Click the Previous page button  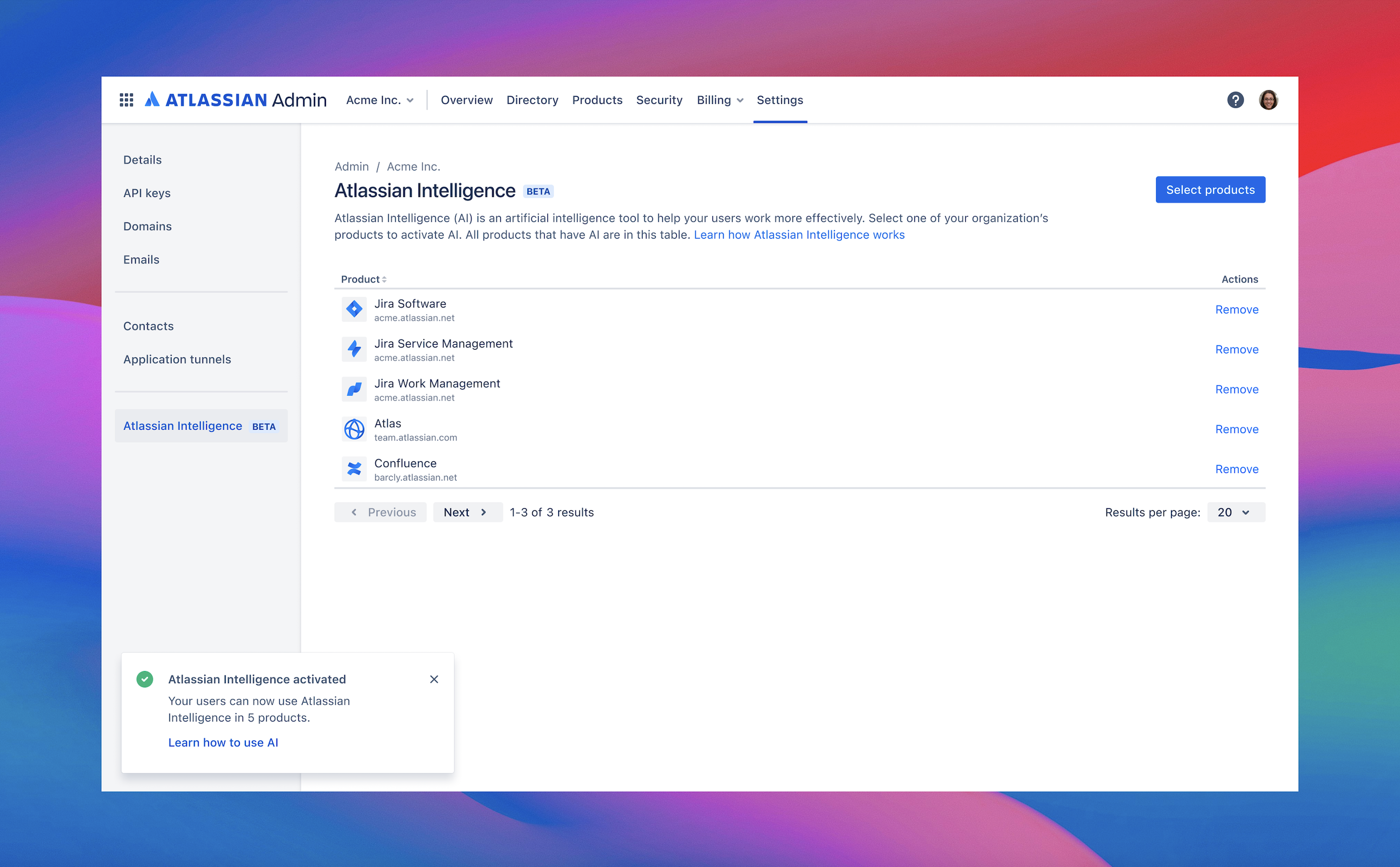click(380, 512)
